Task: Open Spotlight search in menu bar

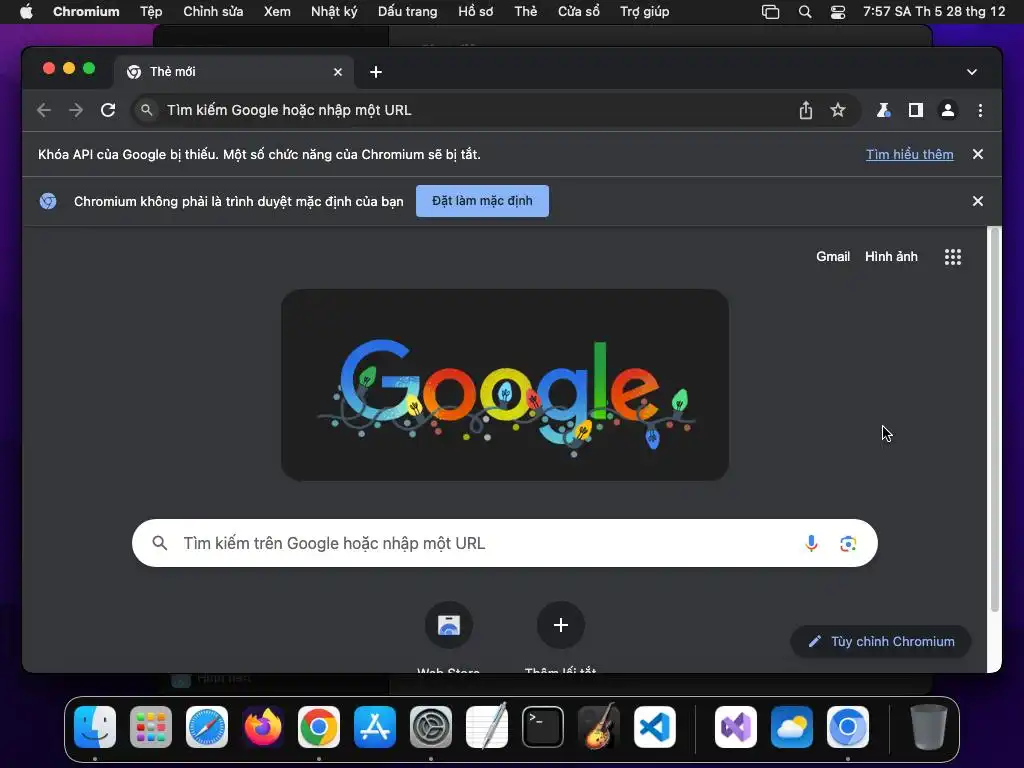Action: click(x=805, y=12)
